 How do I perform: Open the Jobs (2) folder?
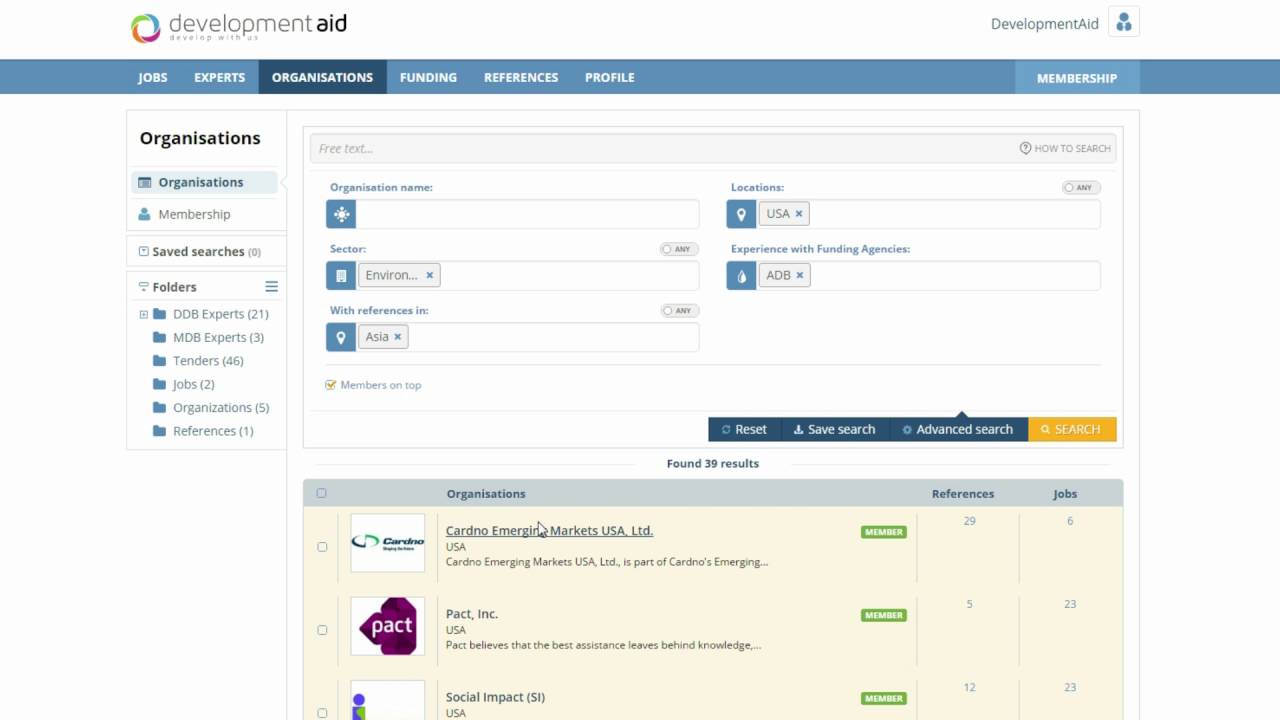(193, 384)
